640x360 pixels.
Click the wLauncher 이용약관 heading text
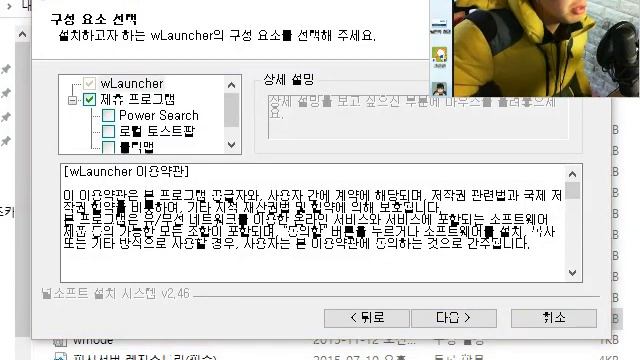127,172
